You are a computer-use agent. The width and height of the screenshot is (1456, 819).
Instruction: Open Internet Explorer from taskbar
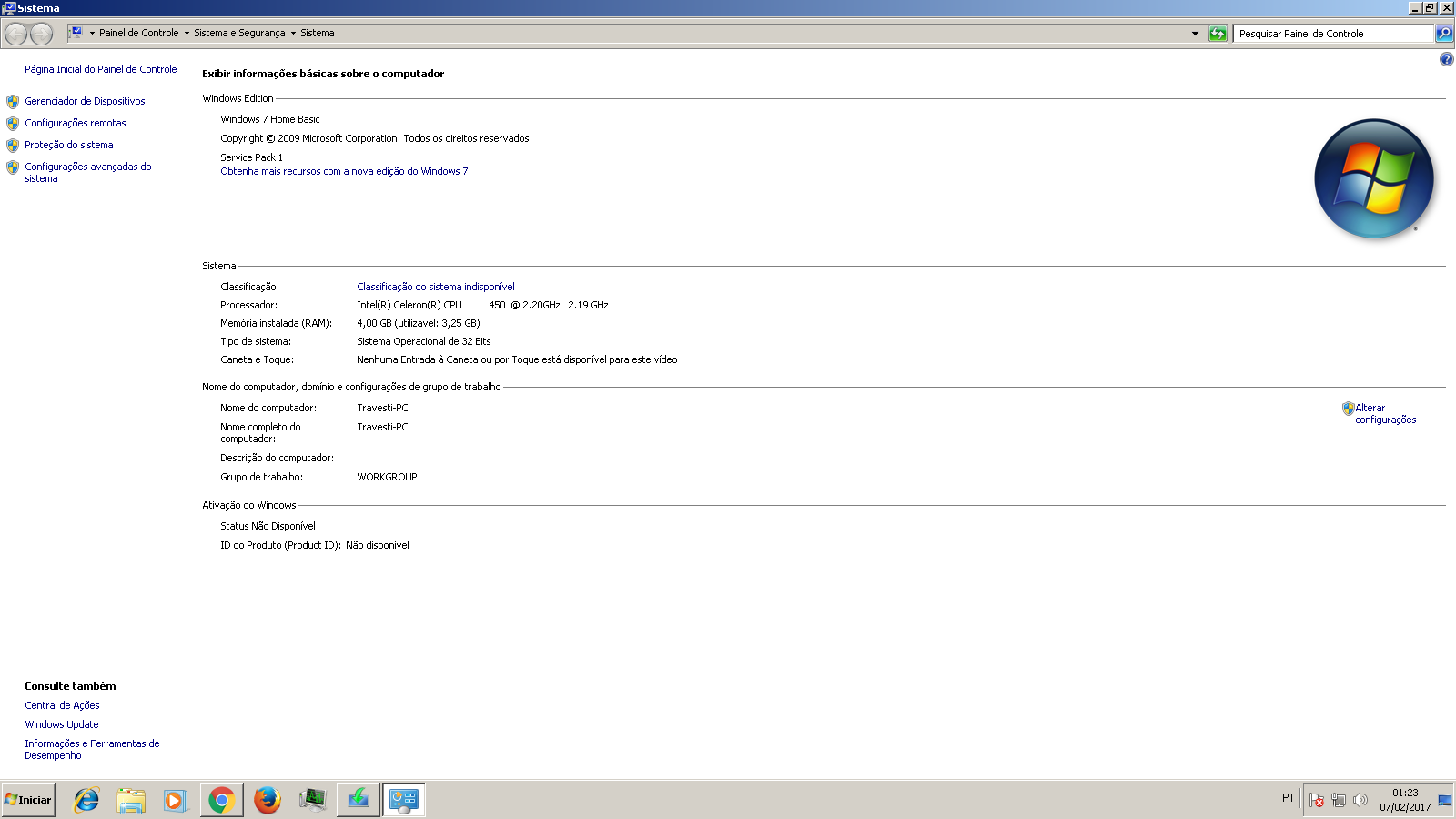click(86, 800)
